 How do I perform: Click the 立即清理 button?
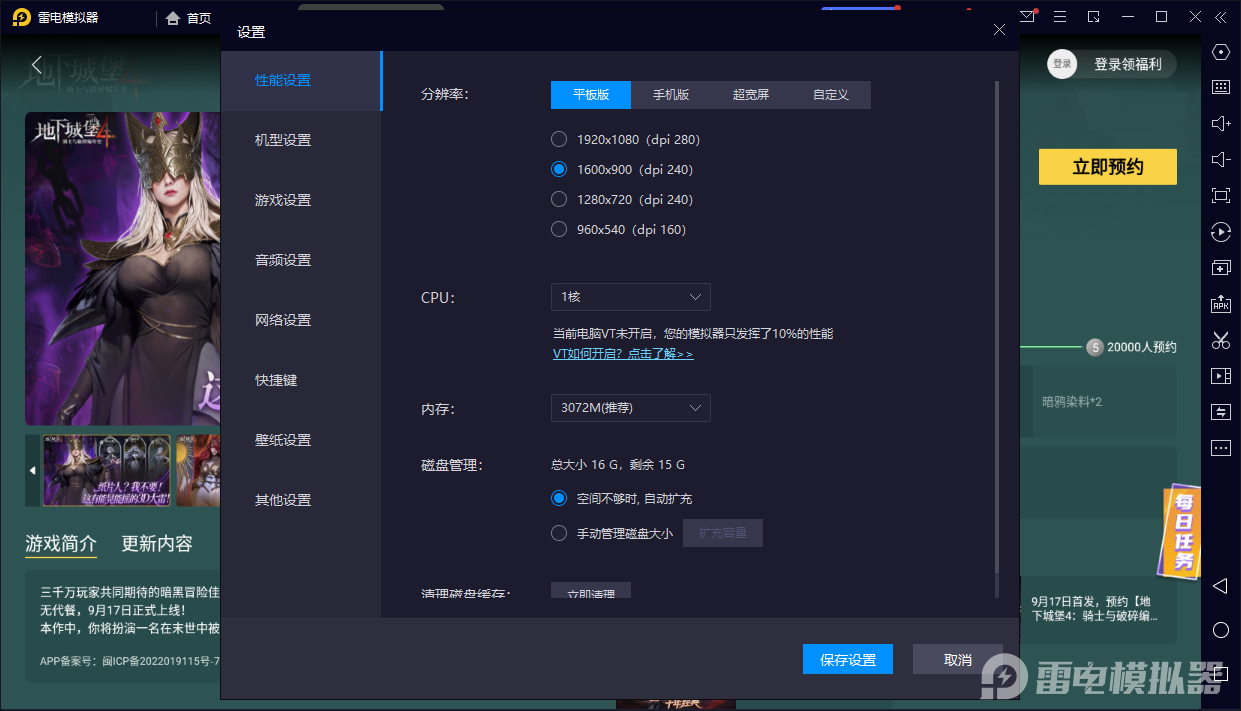coord(591,591)
